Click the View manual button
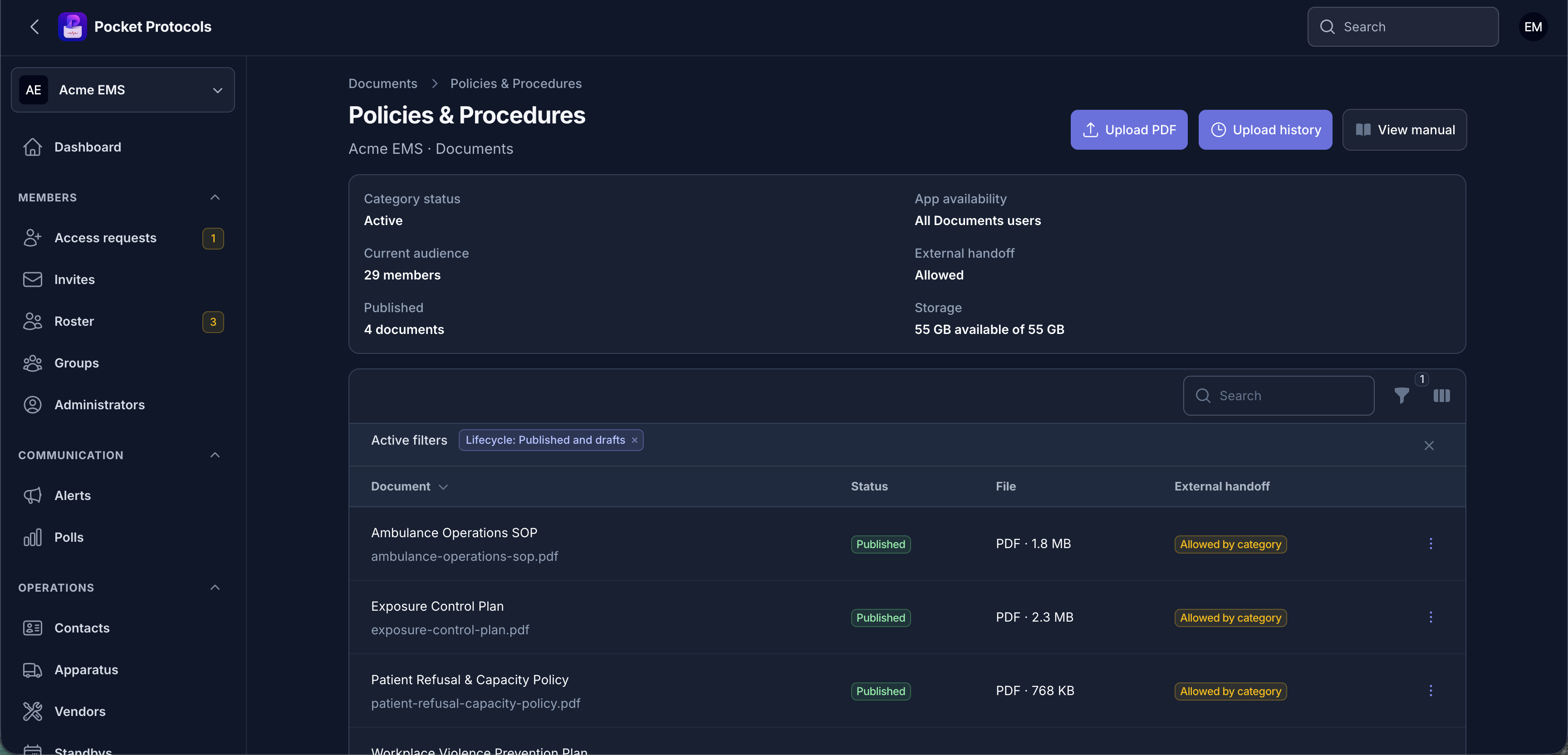Image resolution: width=1568 pixels, height=755 pixels. (1404, 130)
